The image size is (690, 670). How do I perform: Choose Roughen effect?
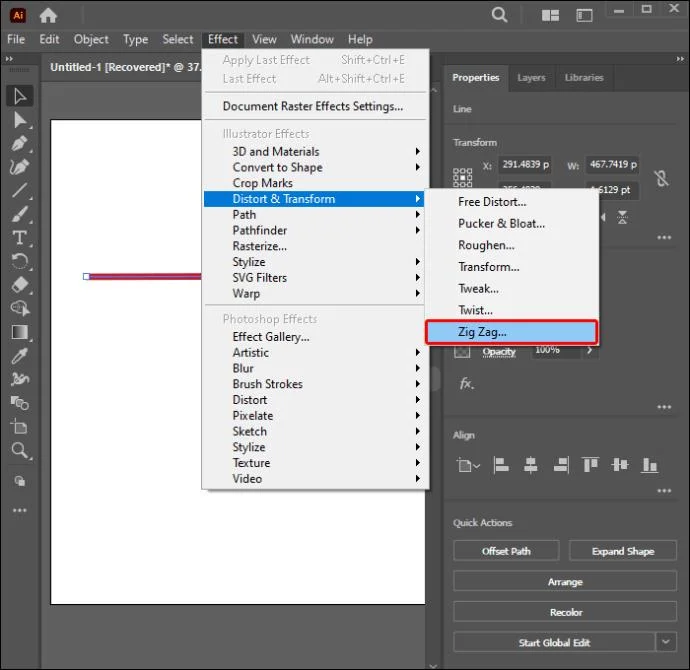pos(511,245)
